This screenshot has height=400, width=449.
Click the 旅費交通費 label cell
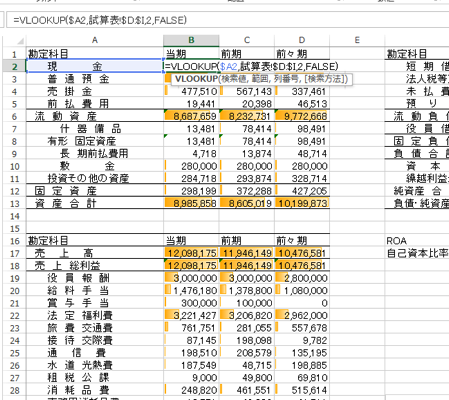click(x=95, y=328)
